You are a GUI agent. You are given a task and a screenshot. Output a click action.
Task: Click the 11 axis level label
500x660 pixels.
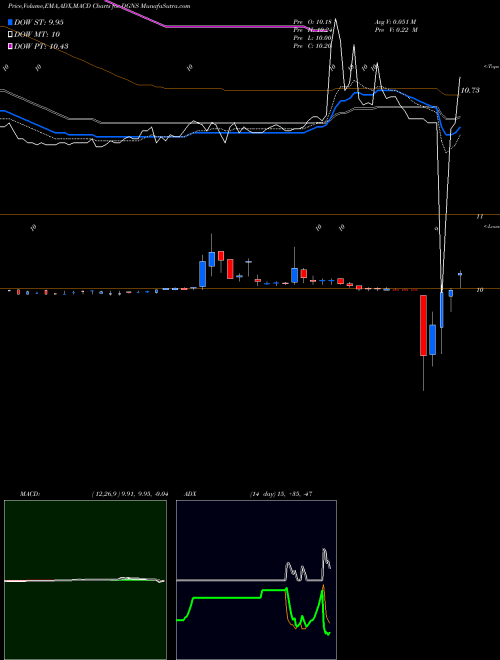(479, 217)
